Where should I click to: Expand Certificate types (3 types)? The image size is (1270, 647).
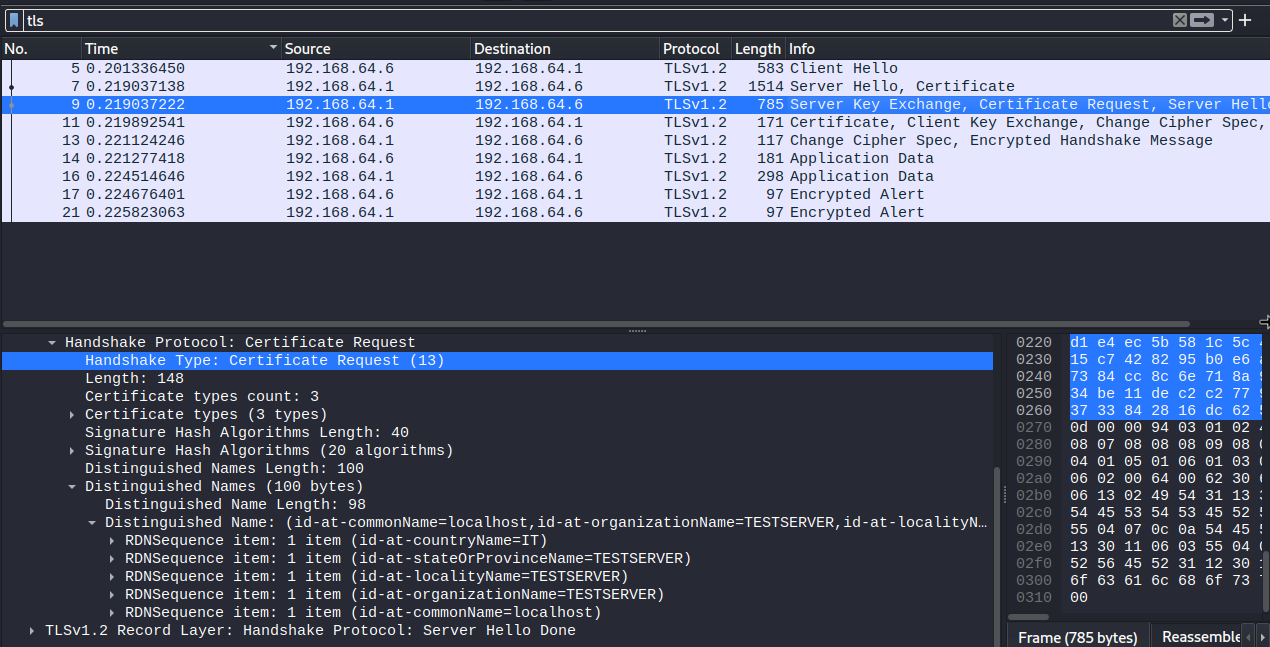(72, 414)
